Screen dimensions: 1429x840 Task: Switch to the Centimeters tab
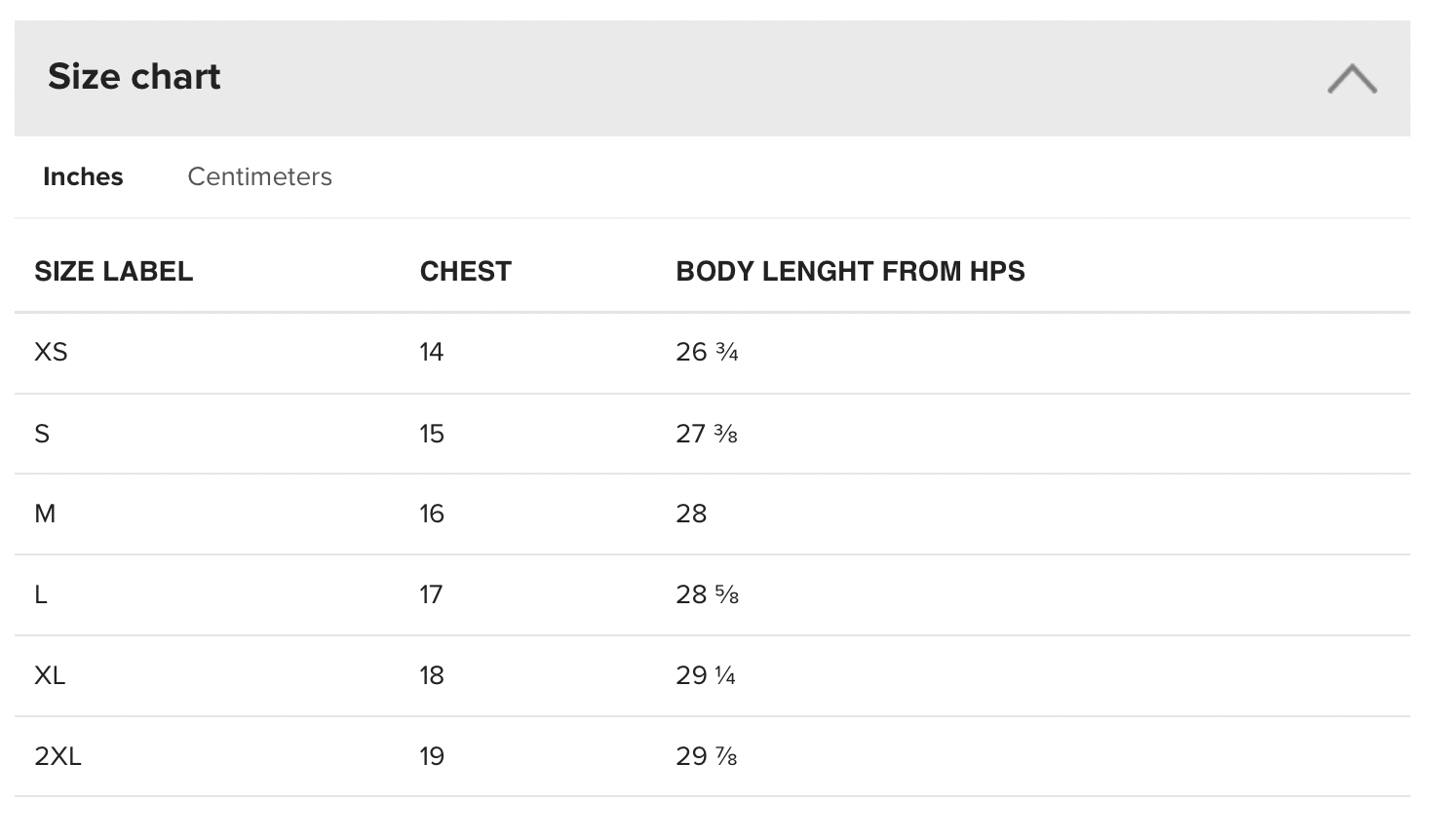(x=259, y=176)
